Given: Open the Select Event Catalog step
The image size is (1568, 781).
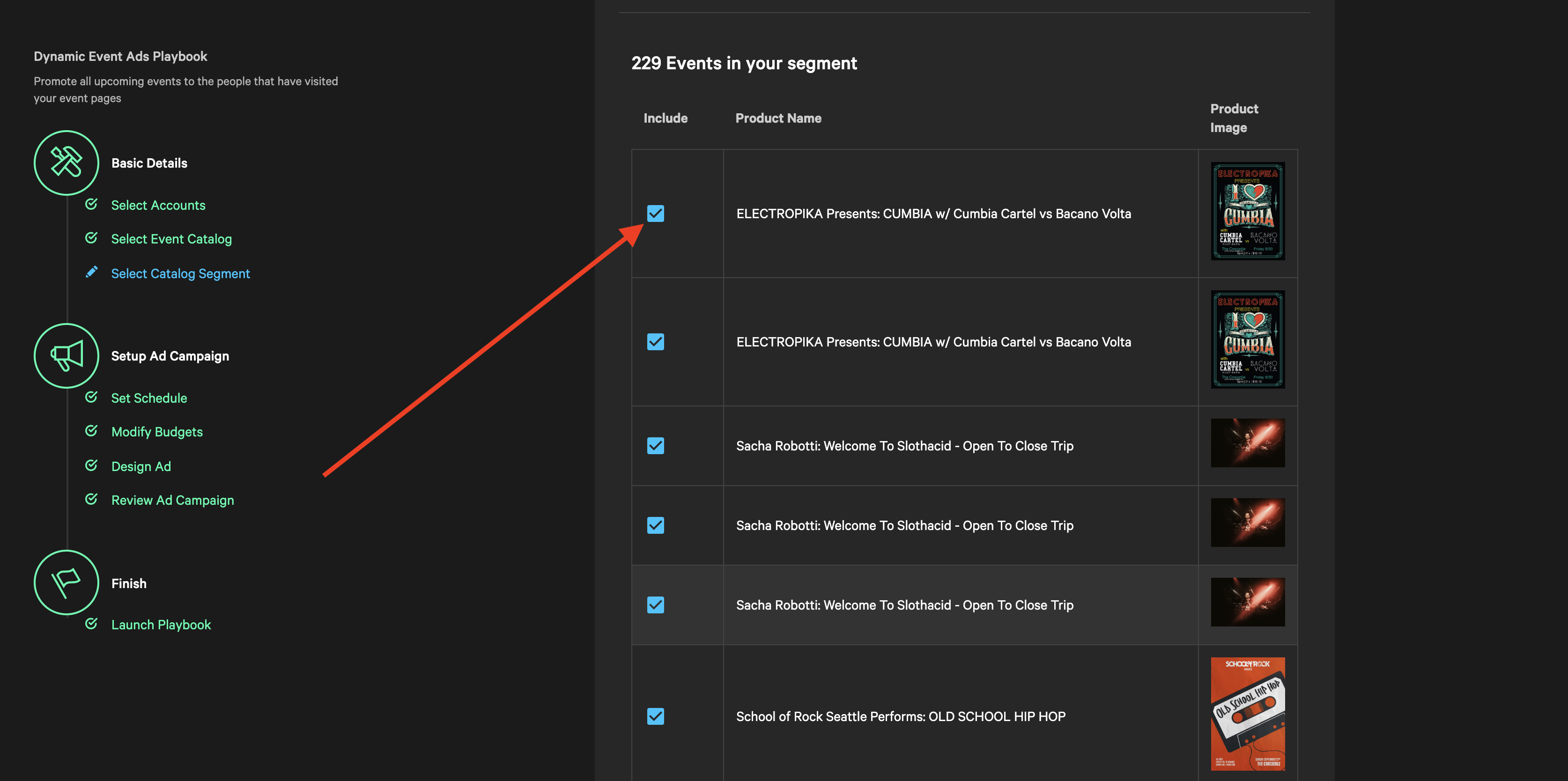Looking at the screenshot, I should (x=171, y=239).
